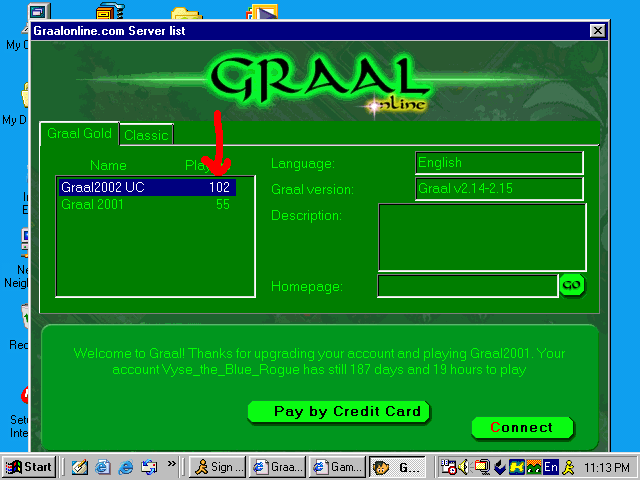Viewport: 640px width, 480px height.
Task: Click the zipped archive desktop icon
Action: point(110,11)
